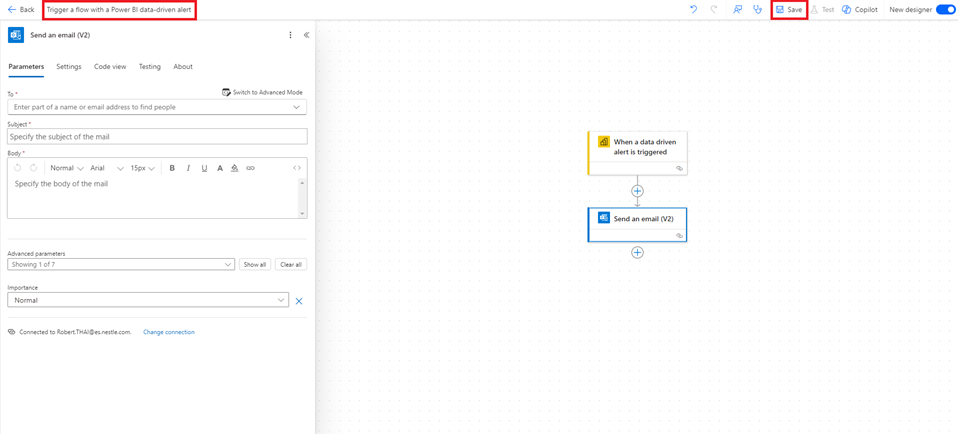Collapse the Send an email panel
958x434 pixels.
[306, 35]
